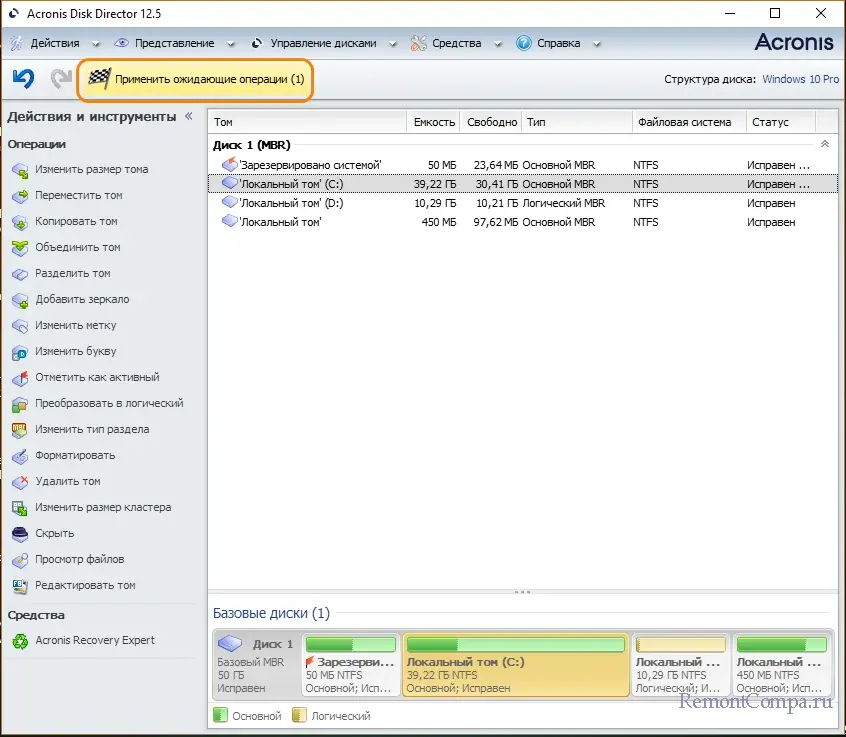Click the Форматировать icon
This screenshot has height=737, width=846.
[20, 456]
